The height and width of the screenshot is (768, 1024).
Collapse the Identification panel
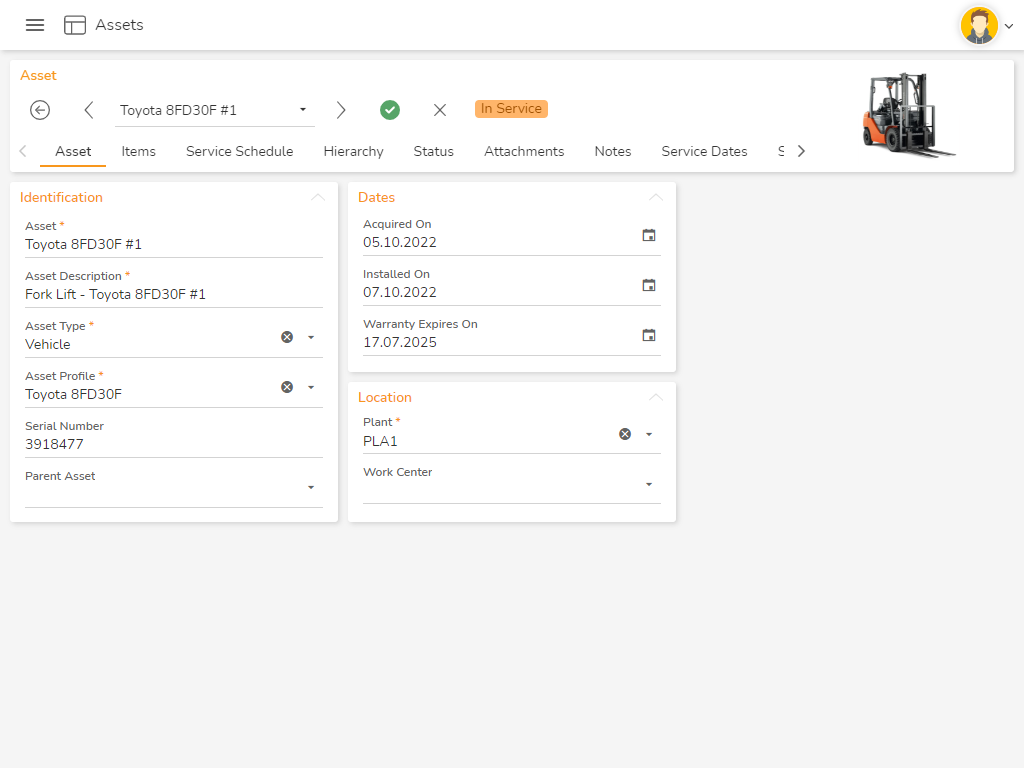point(318,197)
